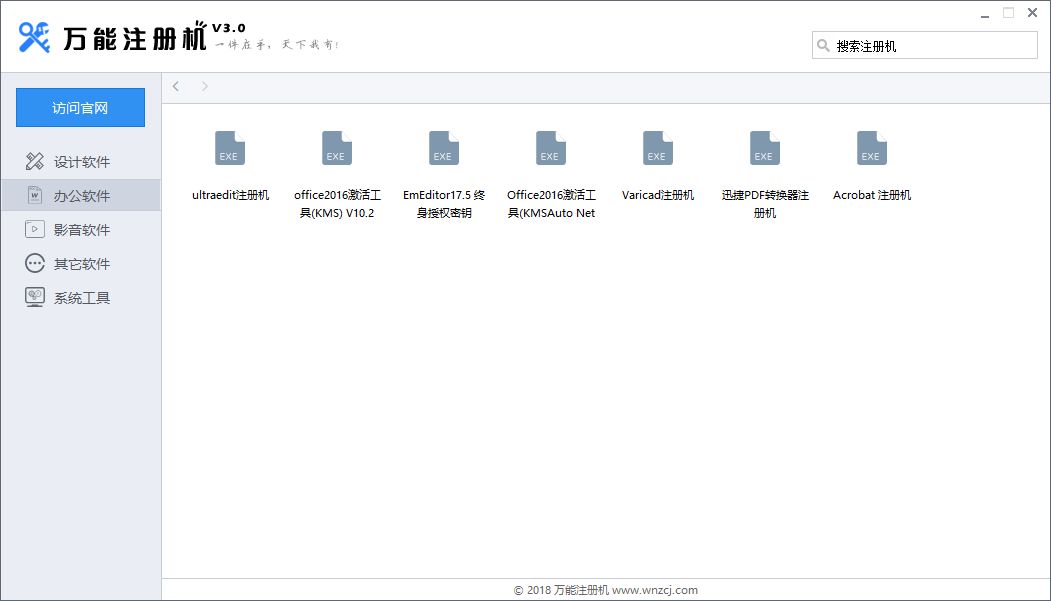Viewport: 1051px width, 601px height.
Task: Open the EmEditor17.5 终身授权密钥 EXE icon
Action: point(444,148)
